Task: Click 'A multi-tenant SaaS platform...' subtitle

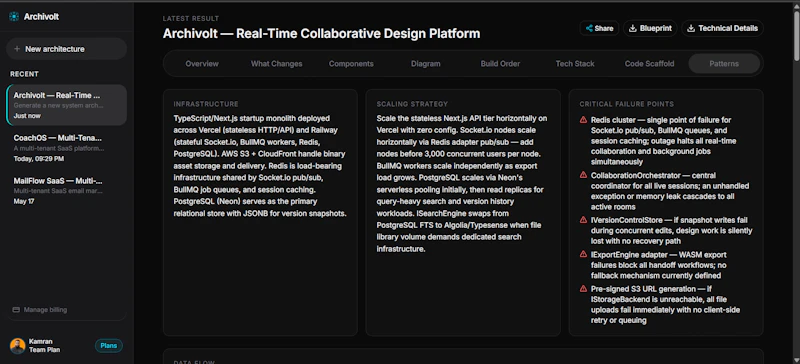Action: pos(59,149)
